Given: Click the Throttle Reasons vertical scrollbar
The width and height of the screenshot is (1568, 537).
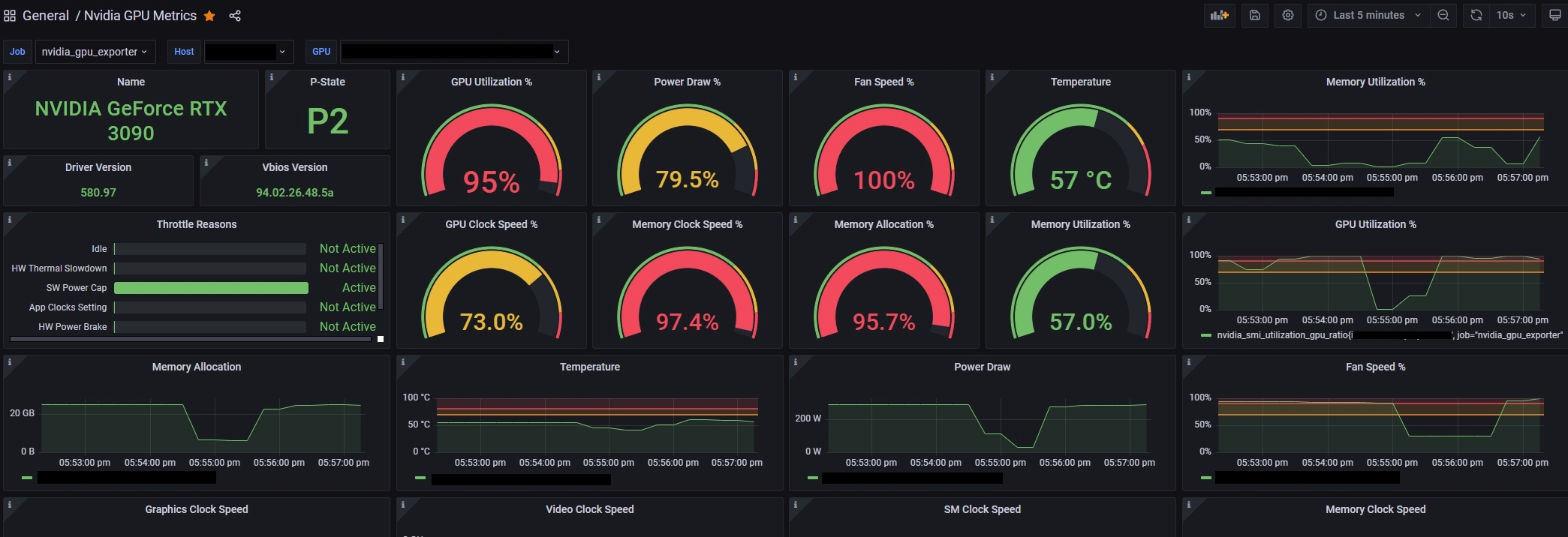Looking at the screenshot, I should click(x=381, y=276).
